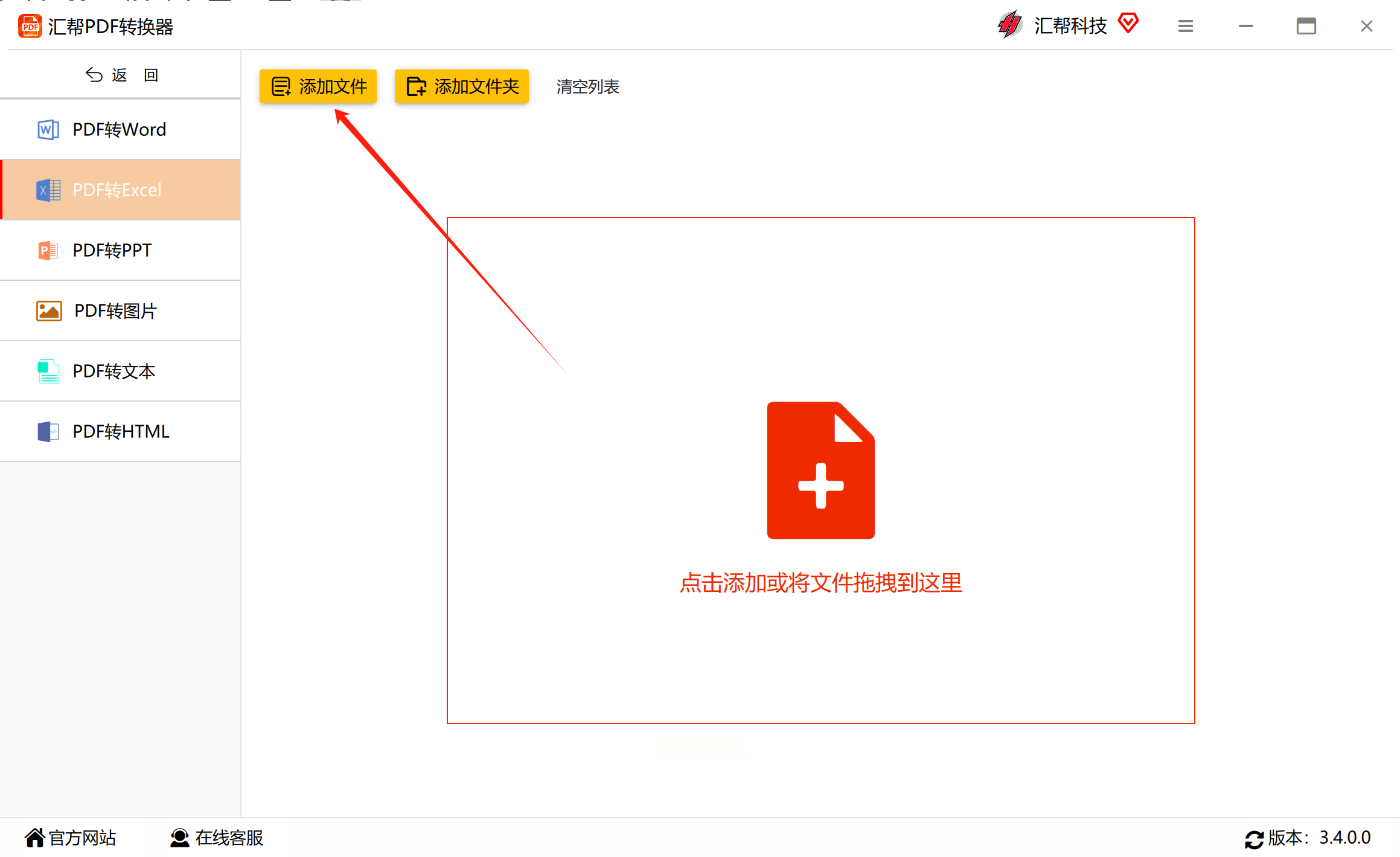Select the PDF转PPT menu item
The width and height of the screenshot is (1400, 857).
[121, 250]
